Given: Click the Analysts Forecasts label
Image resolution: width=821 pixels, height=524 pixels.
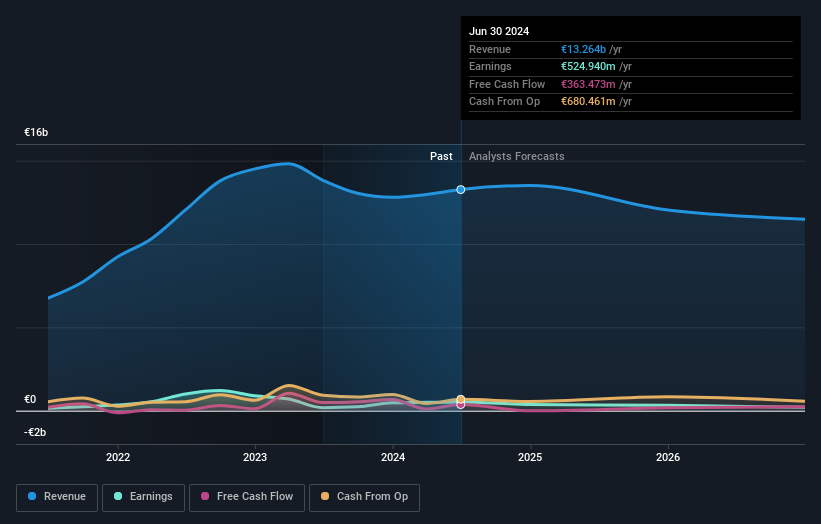Looking at the screenshot, I should coord(517,157).
